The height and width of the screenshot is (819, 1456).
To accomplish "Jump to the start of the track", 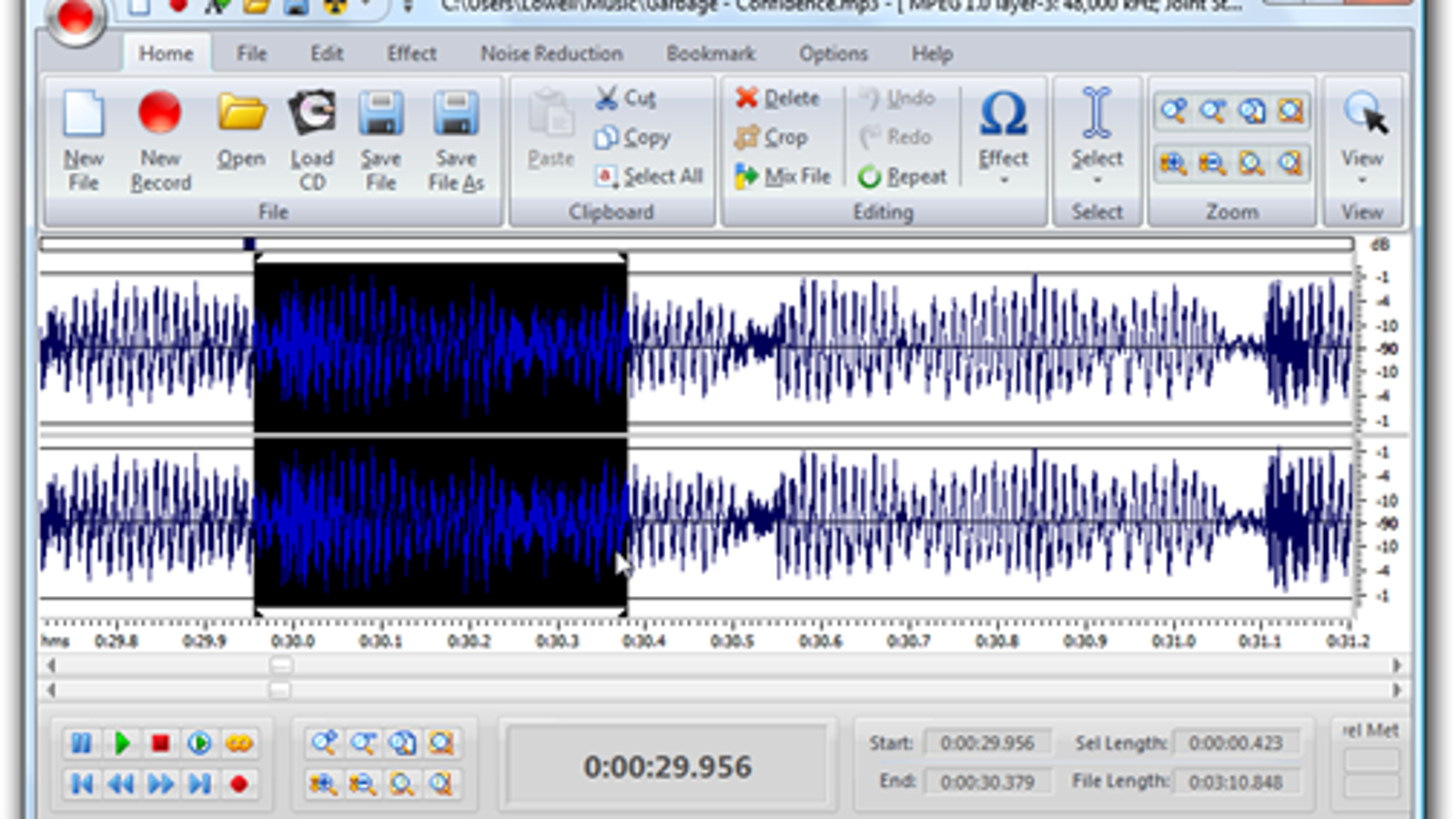I will [x=81, y=784].
